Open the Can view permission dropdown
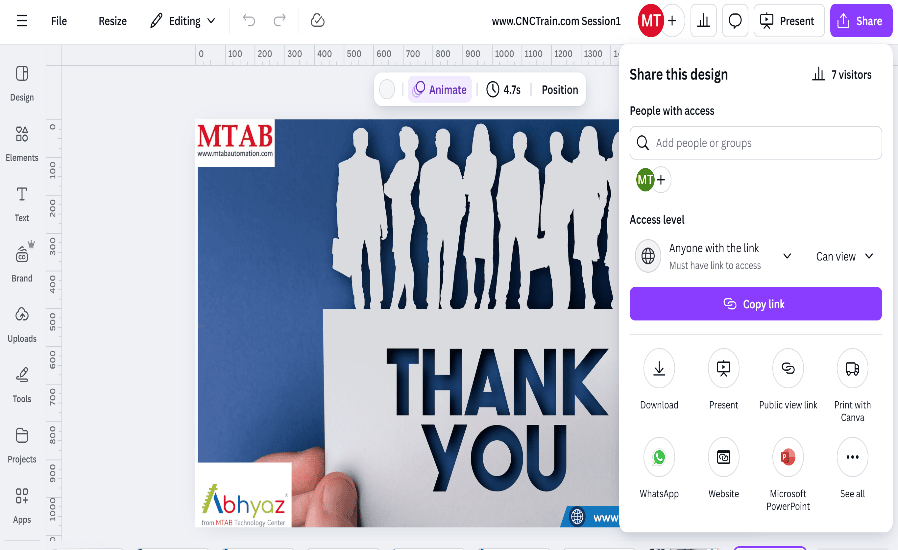The width and height of the screenshot is (898, 550). pyautogui.click(x=845, y=256)
